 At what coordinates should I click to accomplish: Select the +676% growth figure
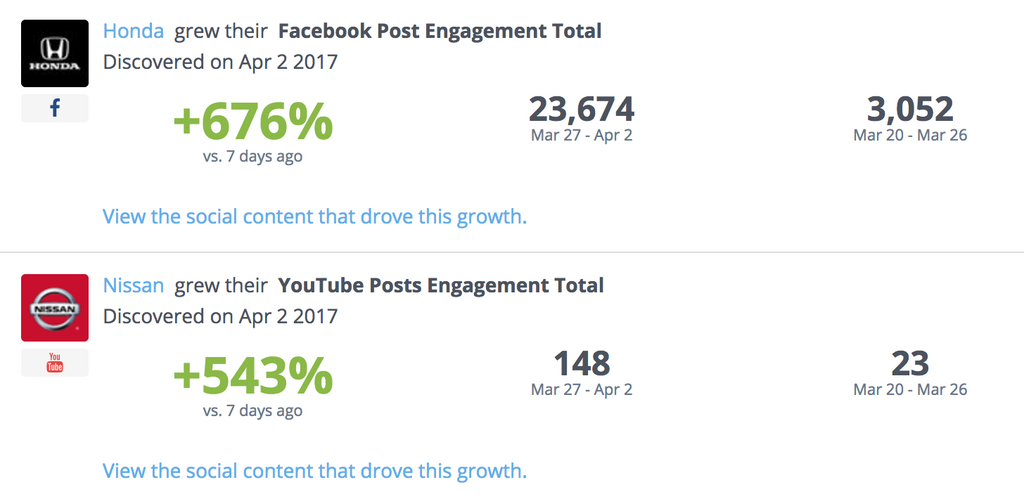click(x=253, y=123)
